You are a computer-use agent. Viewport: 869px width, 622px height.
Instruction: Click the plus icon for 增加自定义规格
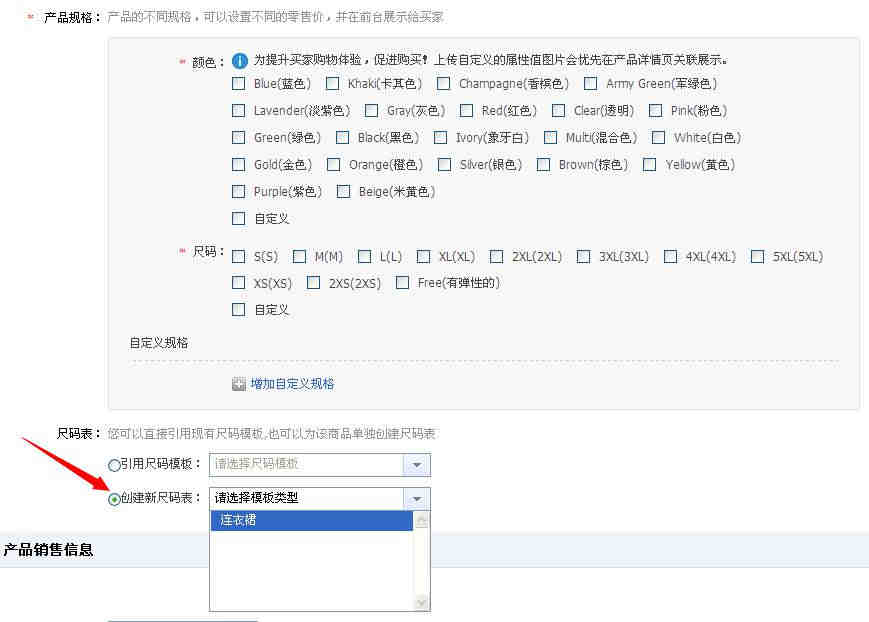tap(238, 384)
